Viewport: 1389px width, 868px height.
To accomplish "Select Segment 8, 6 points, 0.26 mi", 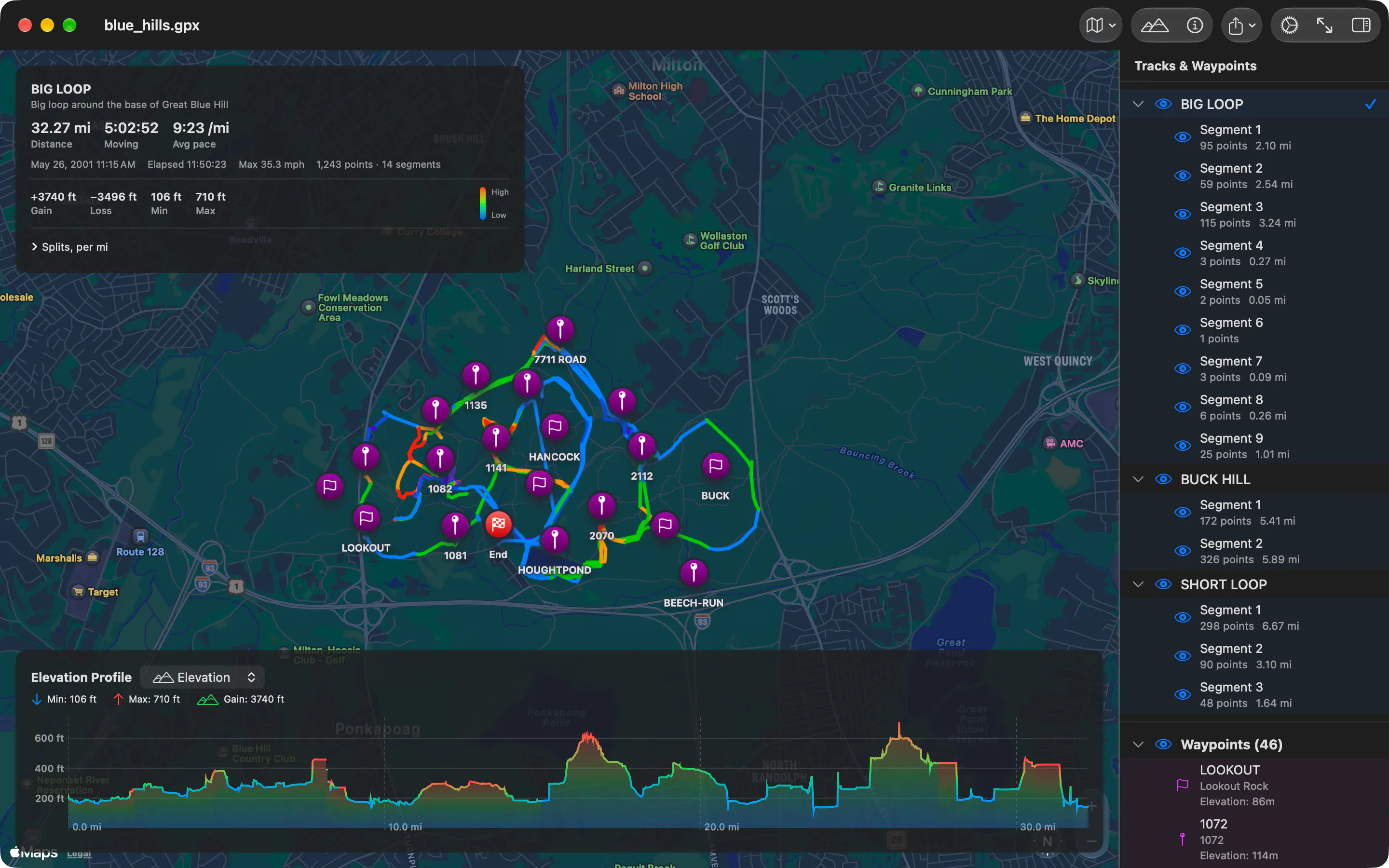I will pyautogui.click(x=1254, y=407).
